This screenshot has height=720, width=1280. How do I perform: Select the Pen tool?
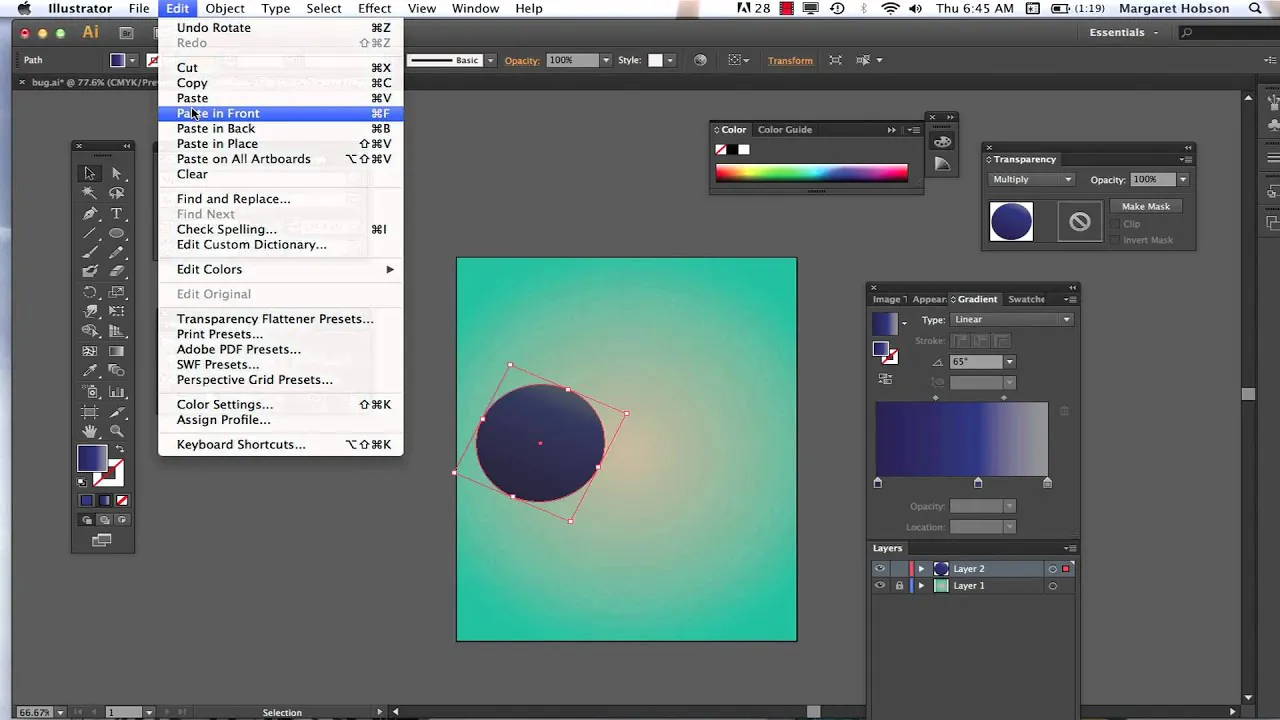point(90,213)
